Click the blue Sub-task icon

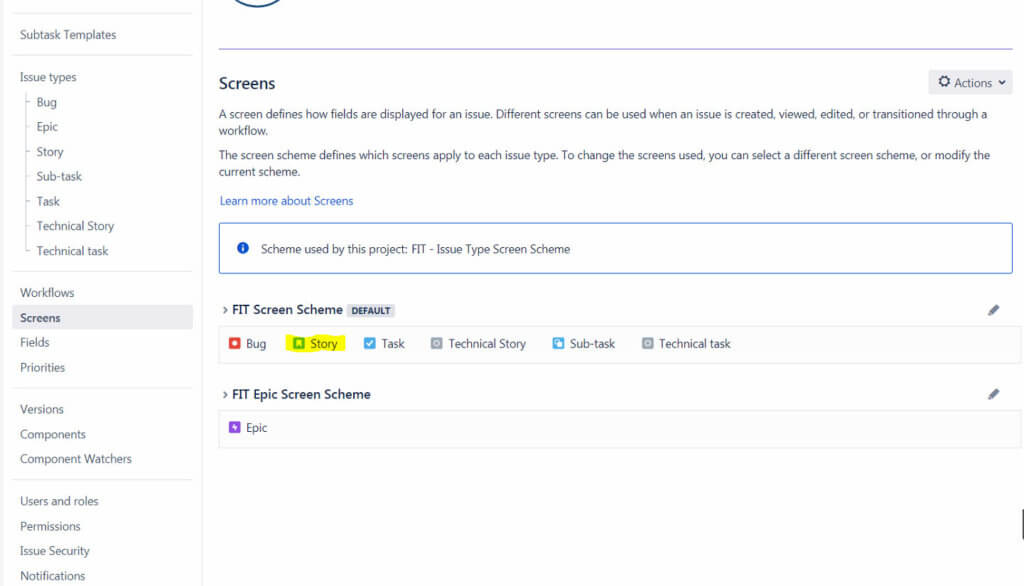coord(558,343)
